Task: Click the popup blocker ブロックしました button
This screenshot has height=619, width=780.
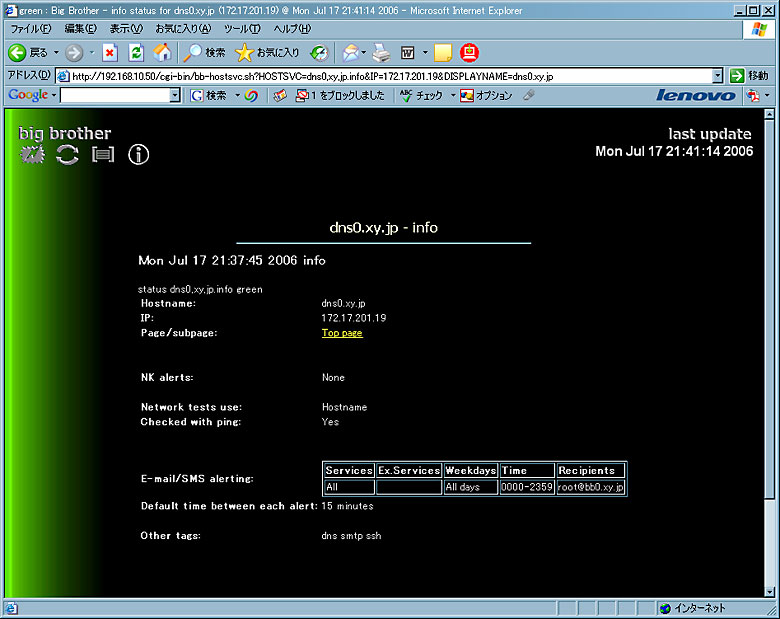Action: 339,96
